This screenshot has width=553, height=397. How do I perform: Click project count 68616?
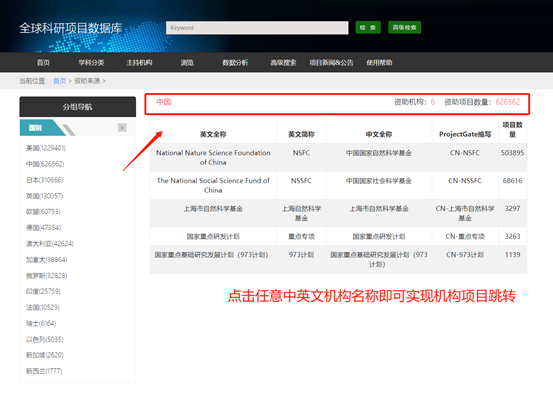click(x=512, y=181)
